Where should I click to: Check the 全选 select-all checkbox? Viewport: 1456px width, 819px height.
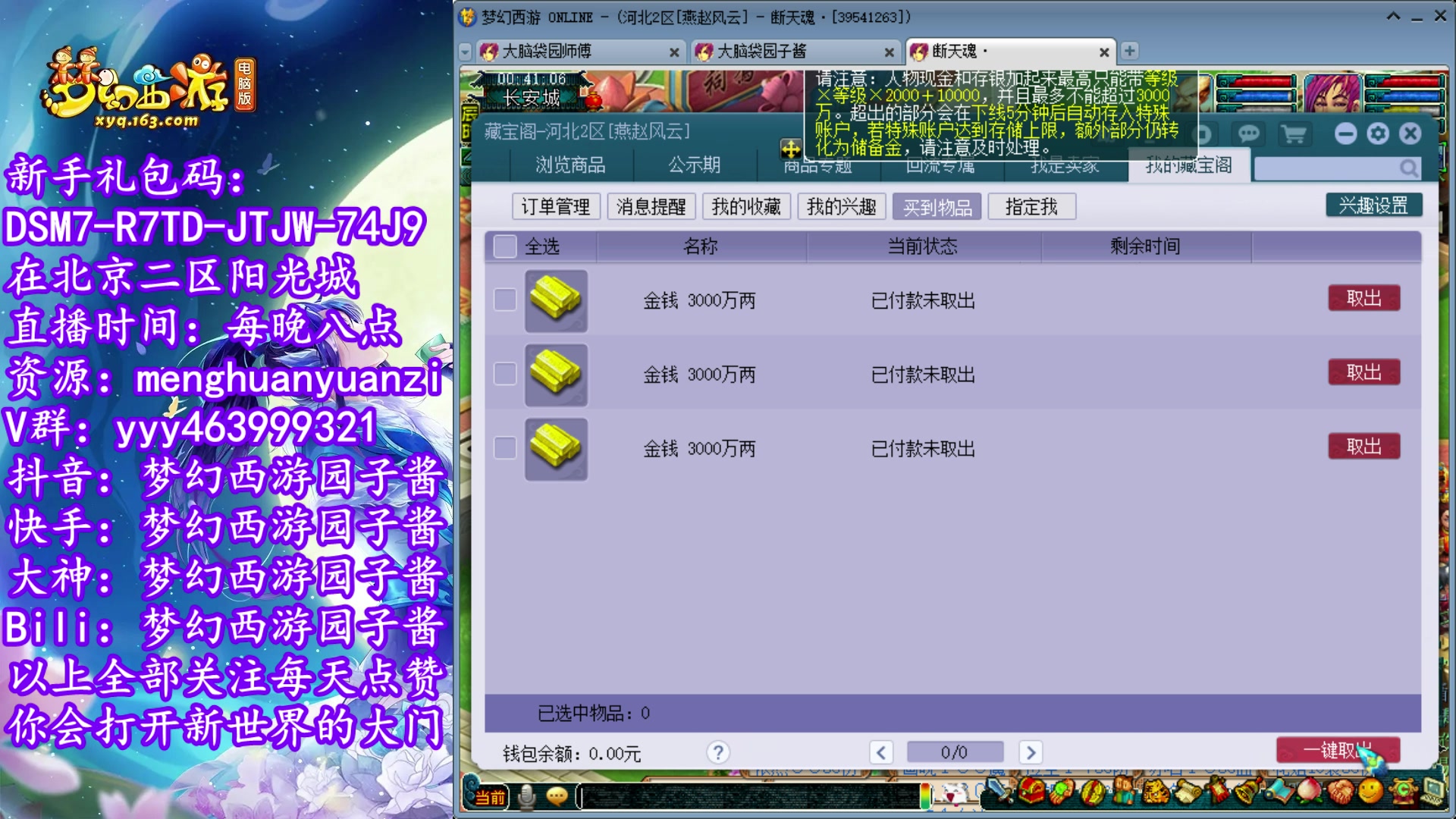[505, 246]
